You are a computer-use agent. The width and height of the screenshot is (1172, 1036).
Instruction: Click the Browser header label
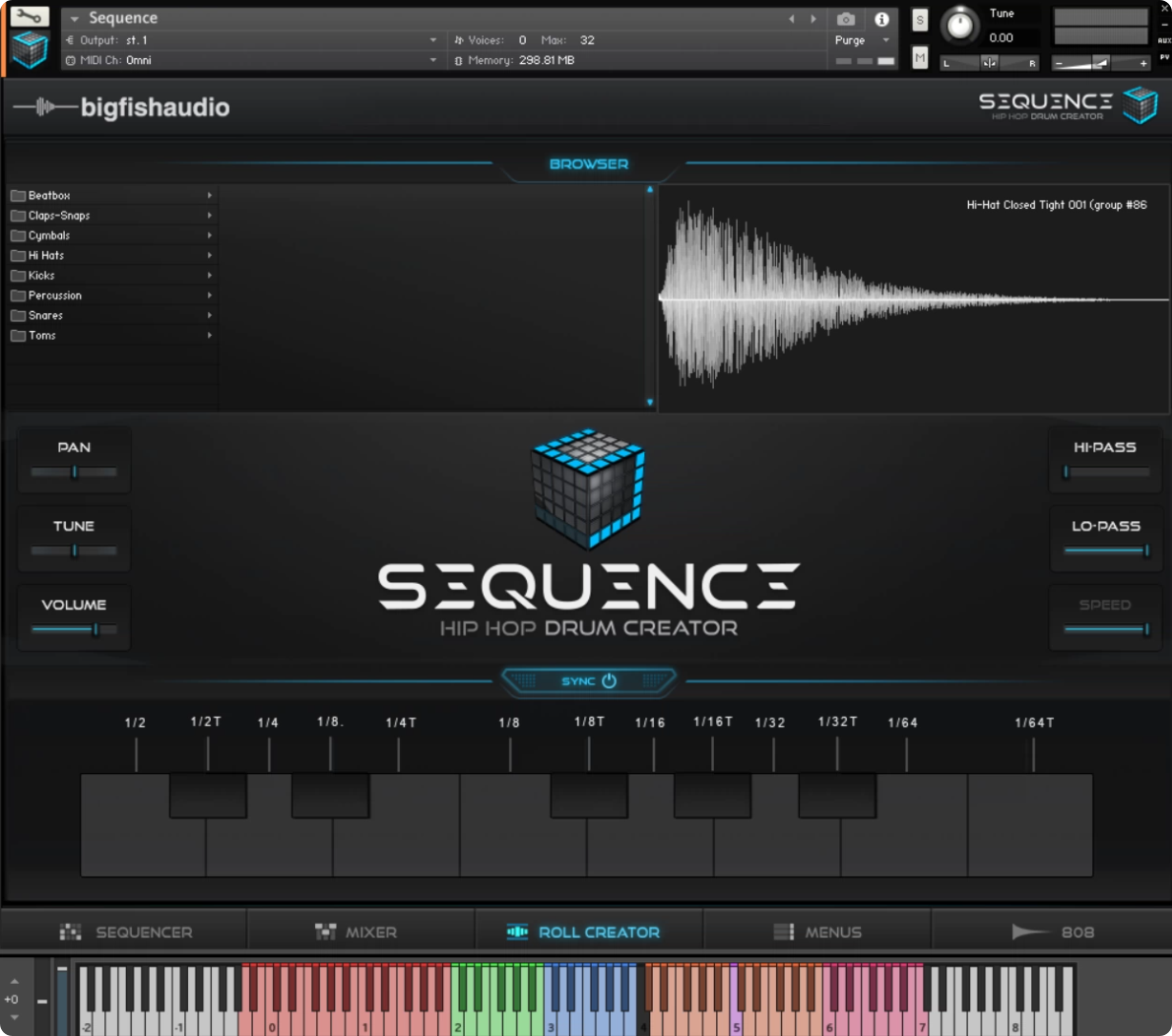tap(589, 163)
